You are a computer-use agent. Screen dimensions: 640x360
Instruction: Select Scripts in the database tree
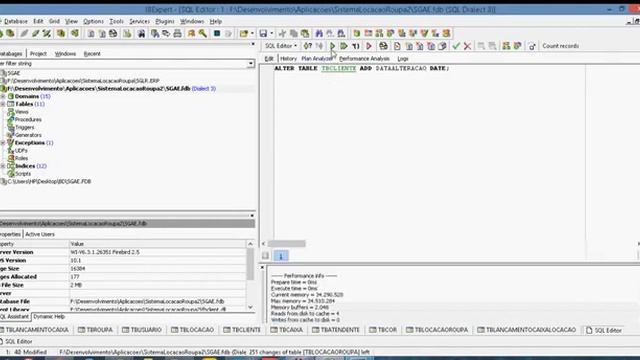23,174
